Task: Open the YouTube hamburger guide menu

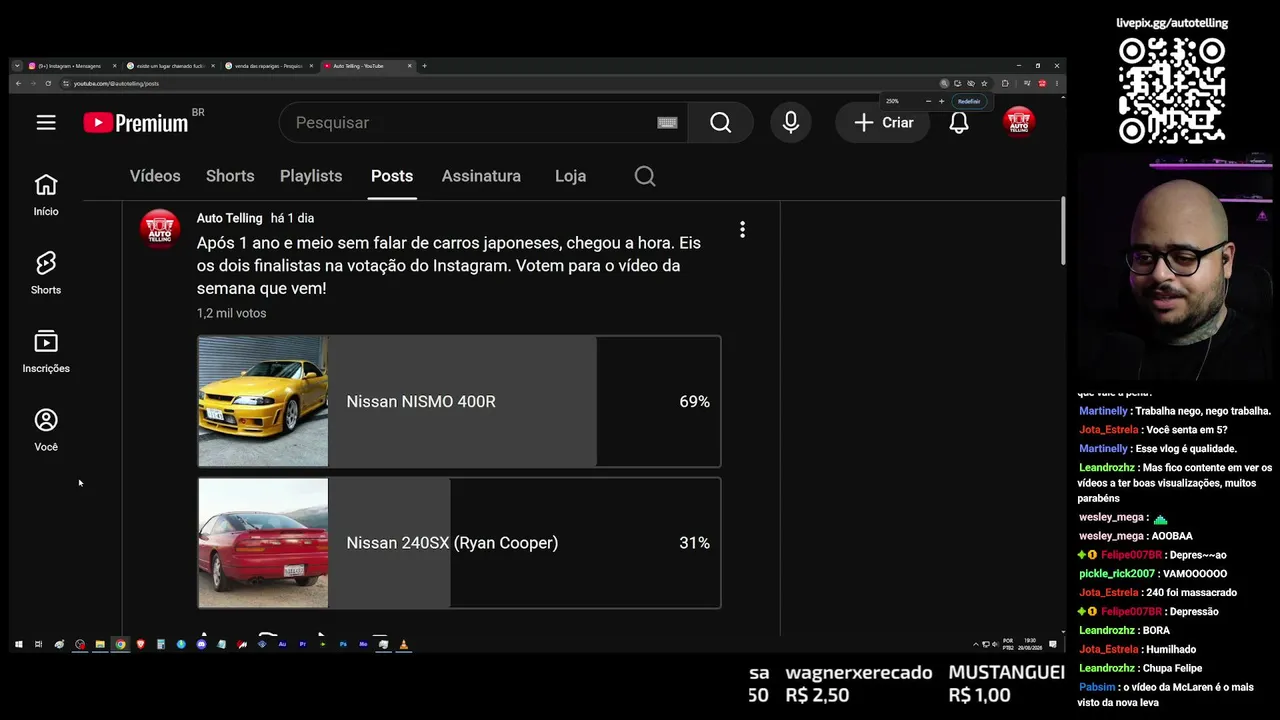Action: (x=46, y=122)
